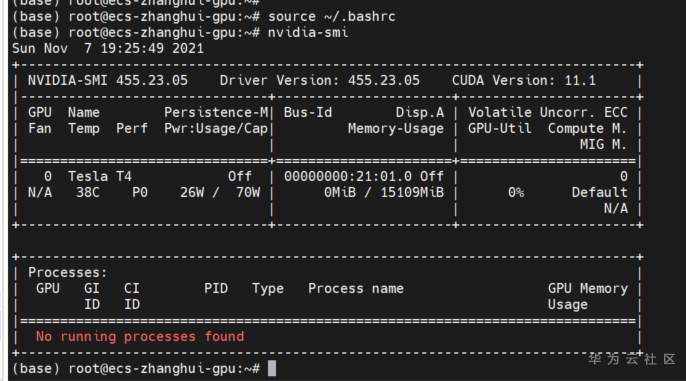Click the 26W / 70W power reading

click(x=220, y=192)
